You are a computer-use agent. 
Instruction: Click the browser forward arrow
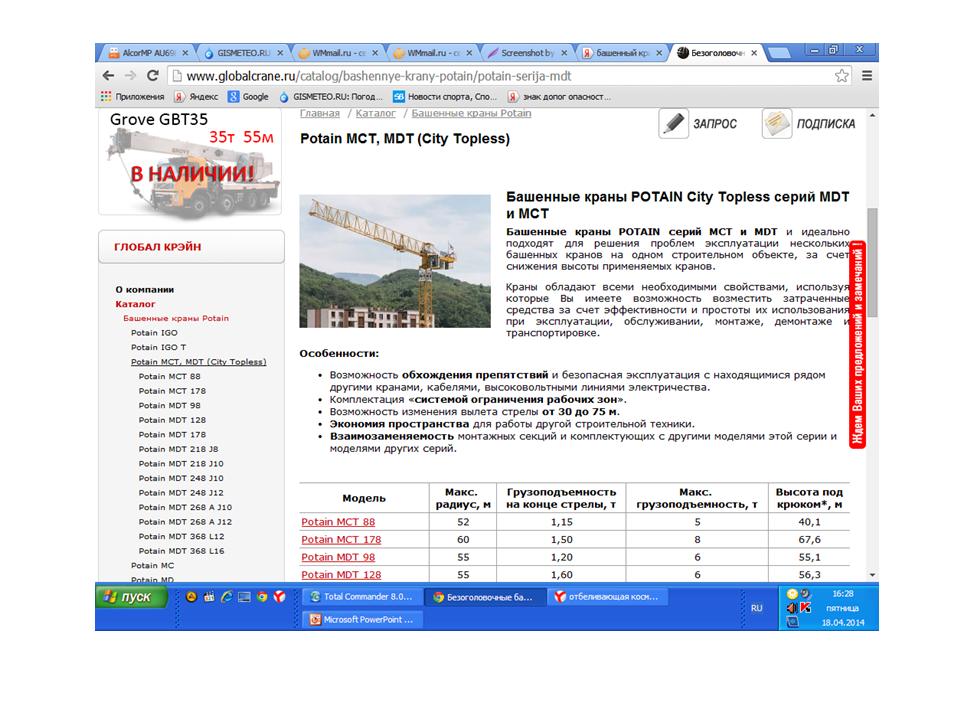(x=130, y=76)
